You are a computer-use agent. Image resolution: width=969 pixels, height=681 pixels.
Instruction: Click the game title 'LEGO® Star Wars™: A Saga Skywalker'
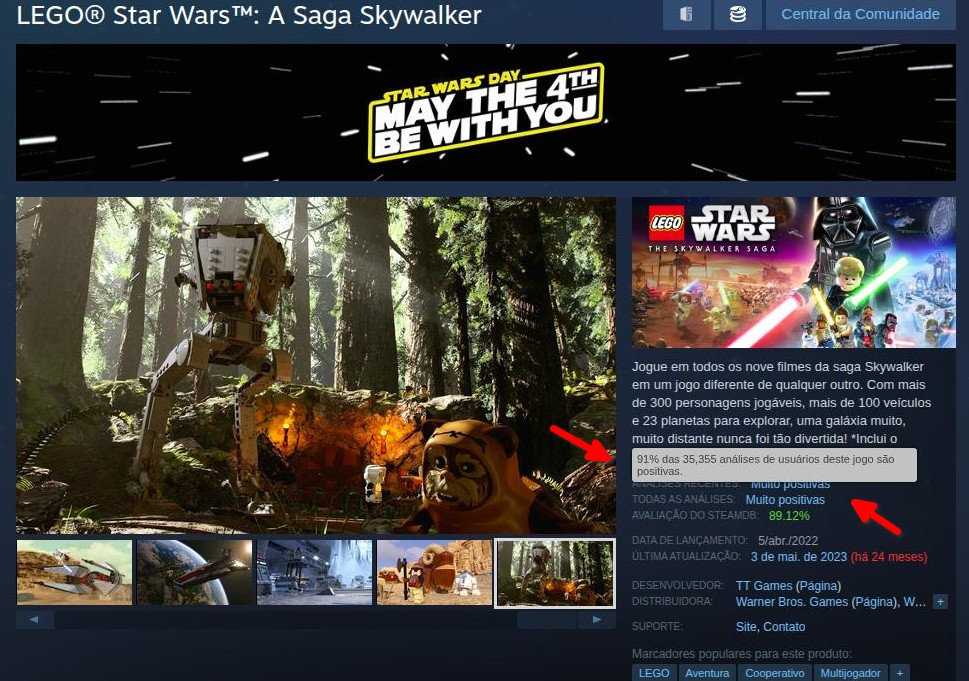click(249, 15)
